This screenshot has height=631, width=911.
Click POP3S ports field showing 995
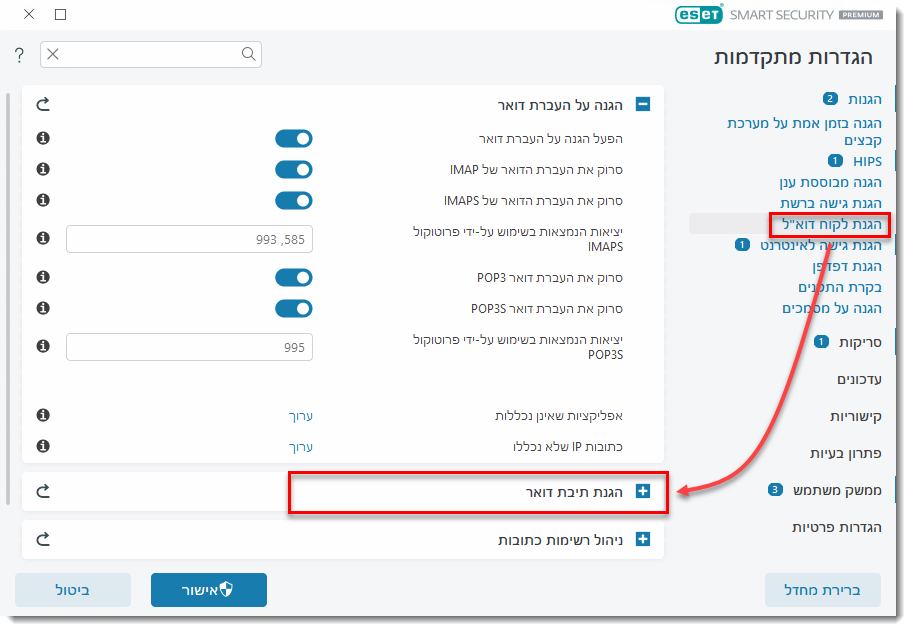[x=189, y=347]
